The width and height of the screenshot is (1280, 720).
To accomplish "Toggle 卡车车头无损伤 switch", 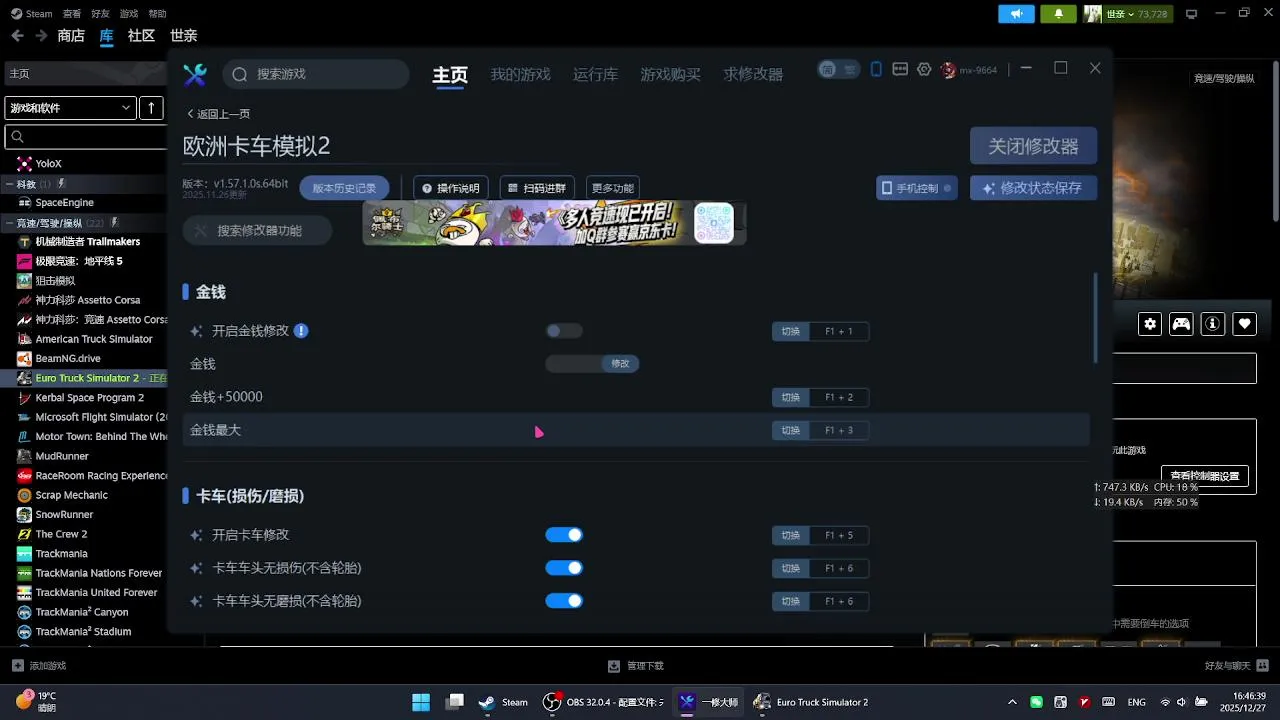I will [x=564, y=568].
